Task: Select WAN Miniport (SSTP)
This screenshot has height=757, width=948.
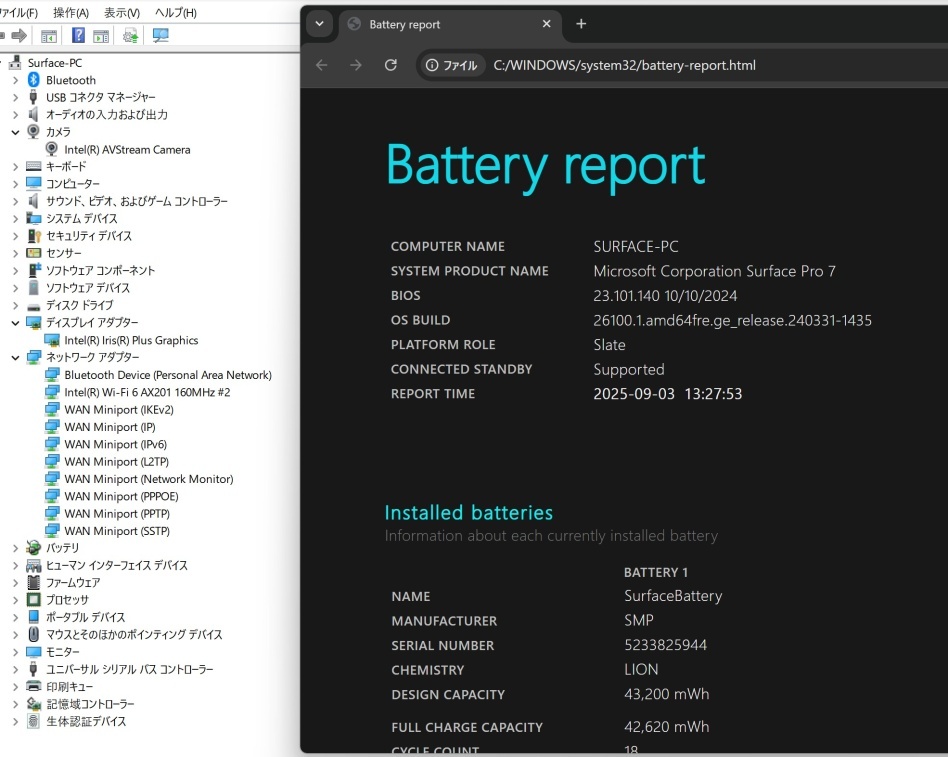Action: click(117, 531)
